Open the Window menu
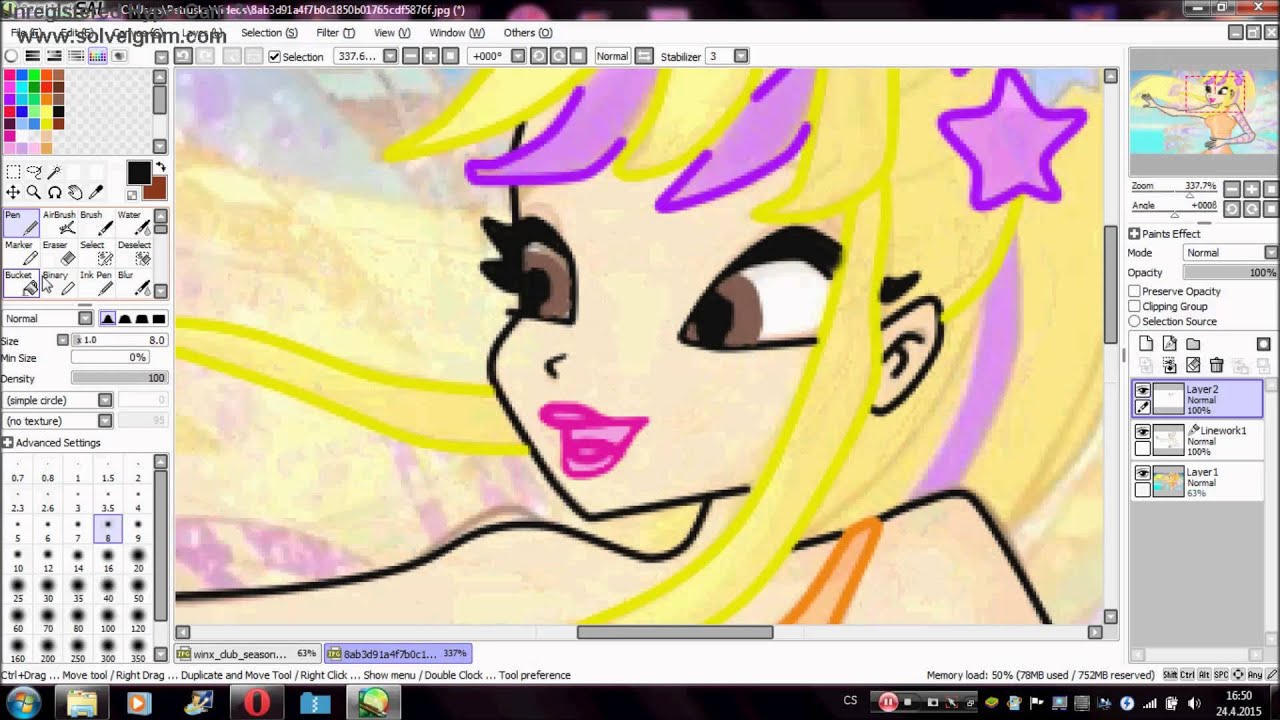Screen dimensions: 1280x720 tap(456, 33)
